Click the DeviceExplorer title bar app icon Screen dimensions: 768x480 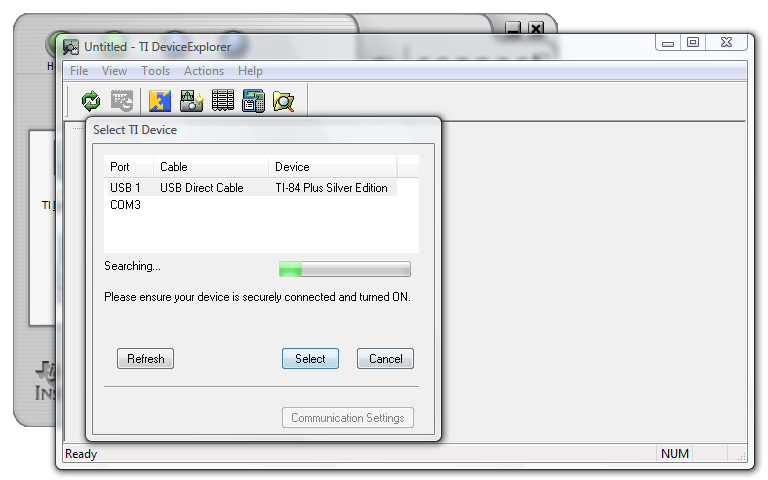[x=71, y=47]
